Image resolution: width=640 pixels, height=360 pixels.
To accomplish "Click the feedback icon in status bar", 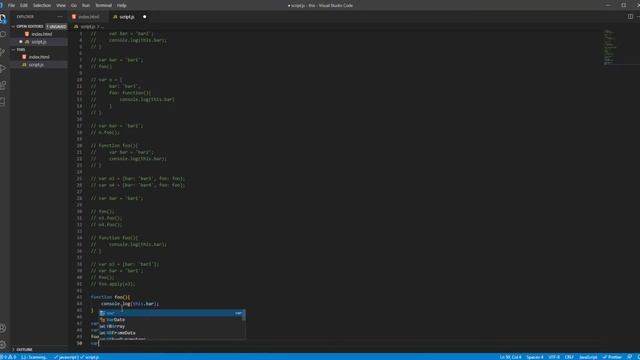I will click(x=629, y=357).
